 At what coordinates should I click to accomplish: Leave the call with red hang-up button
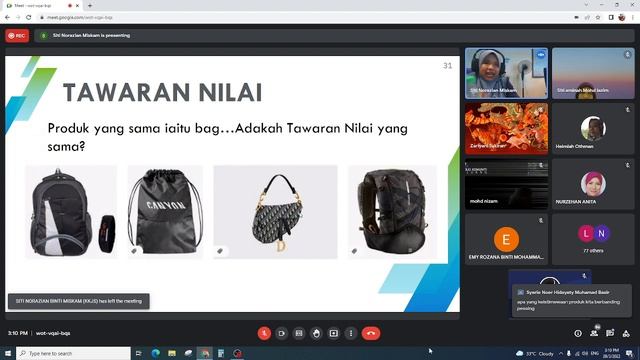click(371, 333)
